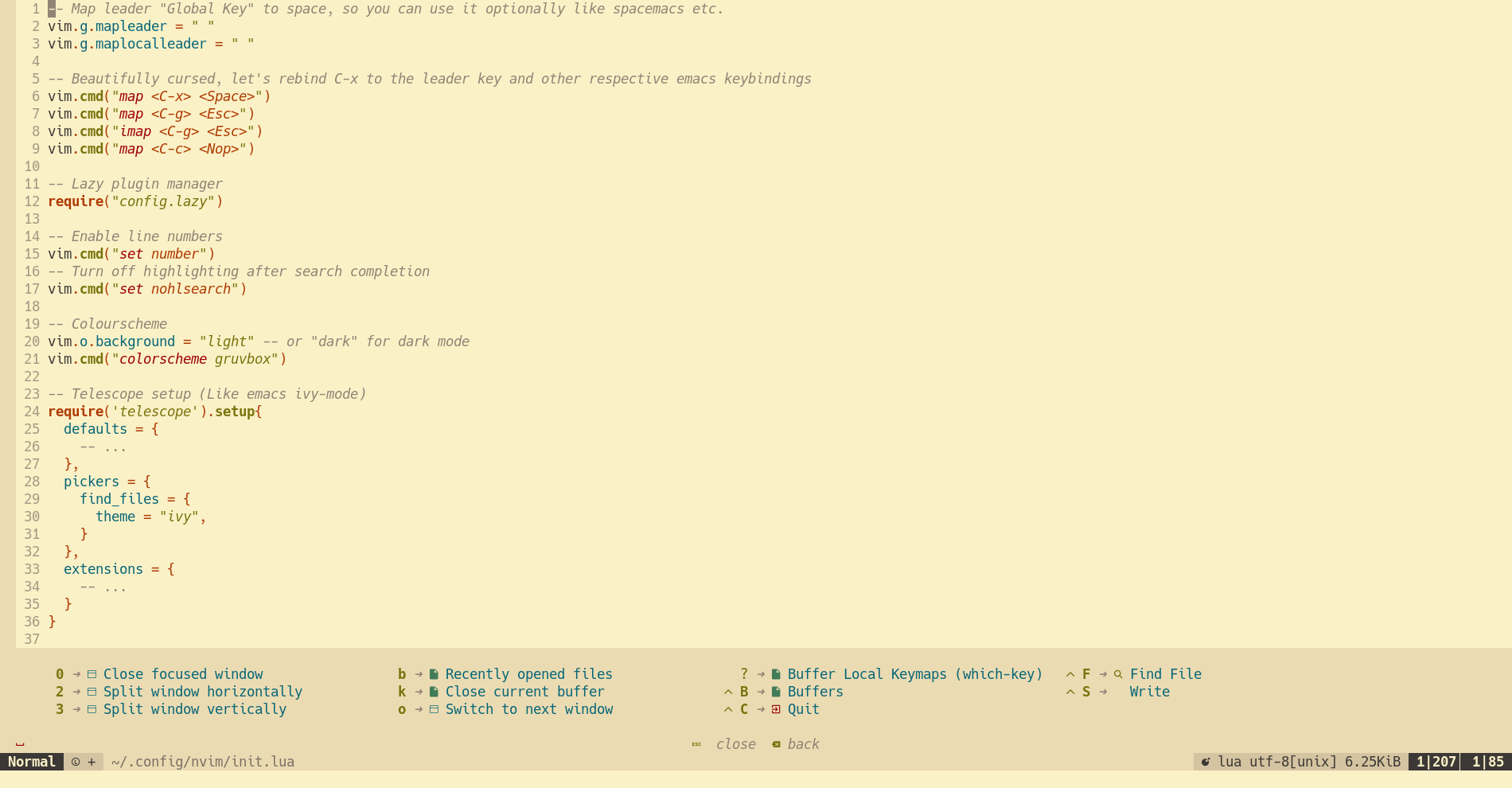Click the utf-8[unix] encoding indicator
The width and height of the screenshot is (1512, 788).
[1293, 762]
